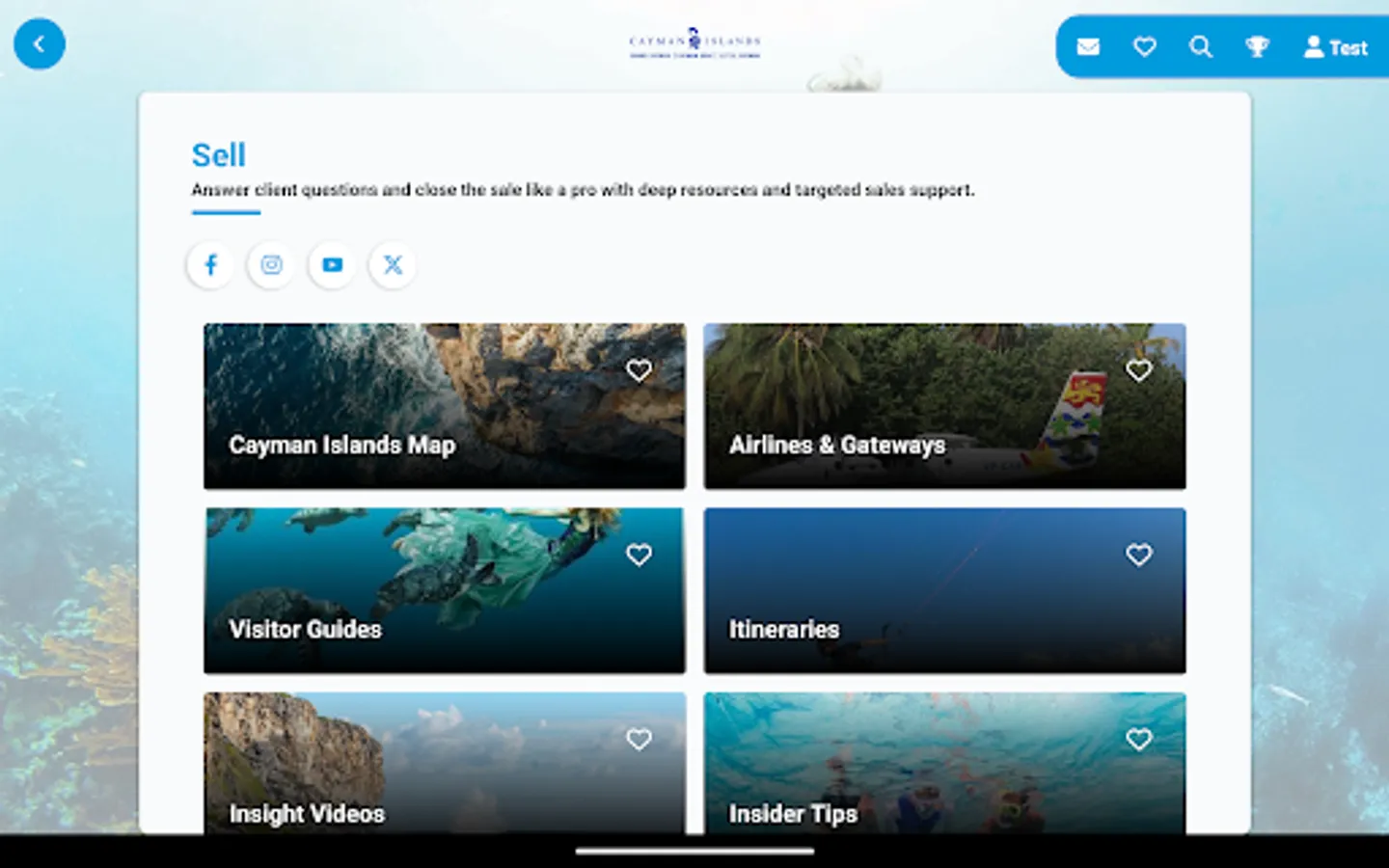1389x868 pixels.
Task: Open the search magnifier icon
Action: tap(1200, 46)
